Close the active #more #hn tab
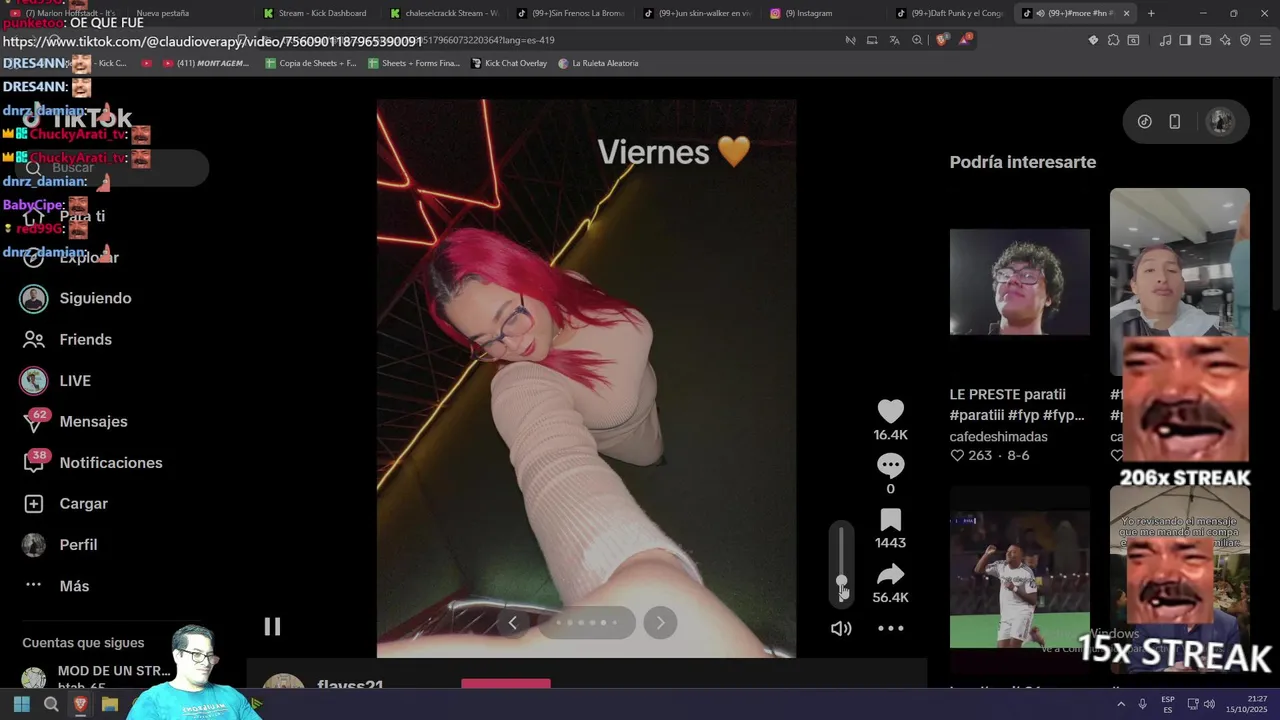The image size is (1280, 720). [x=1126, y=13]
